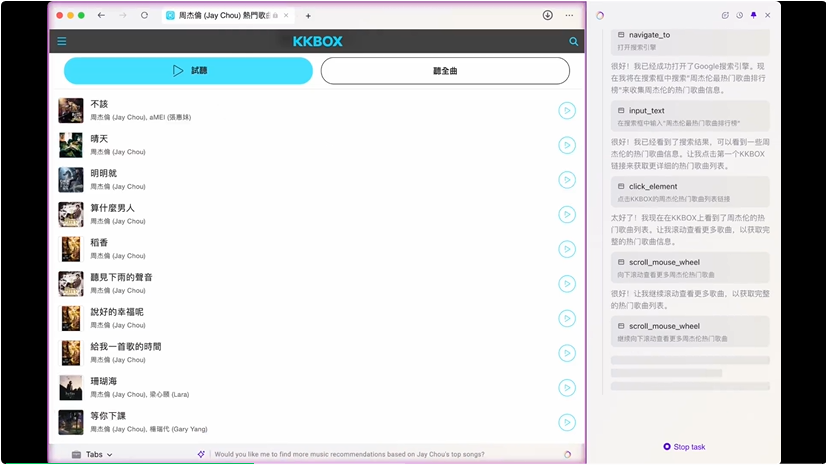
Task: Play the song 稻香
Action: (567, 249)
